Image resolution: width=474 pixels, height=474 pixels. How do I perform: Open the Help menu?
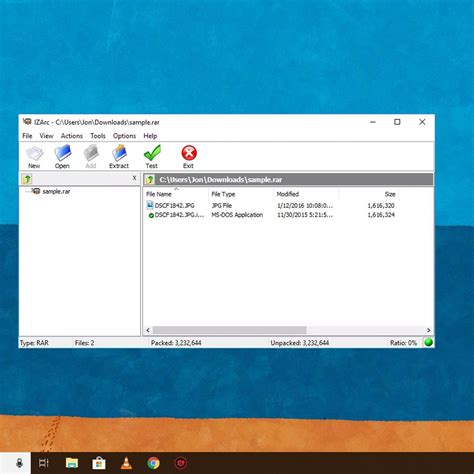point(150,136)
